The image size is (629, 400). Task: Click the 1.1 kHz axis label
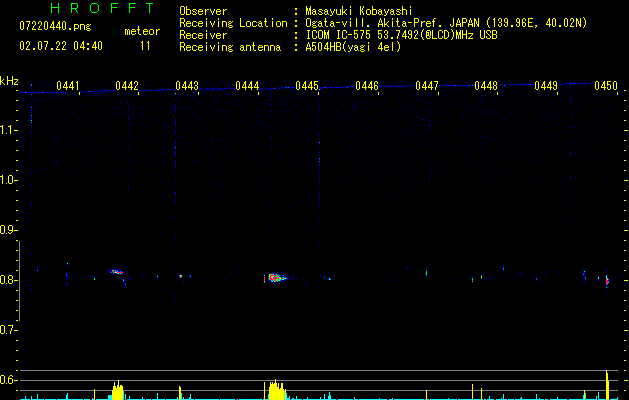pyautogui.click(x=8, y=130)
